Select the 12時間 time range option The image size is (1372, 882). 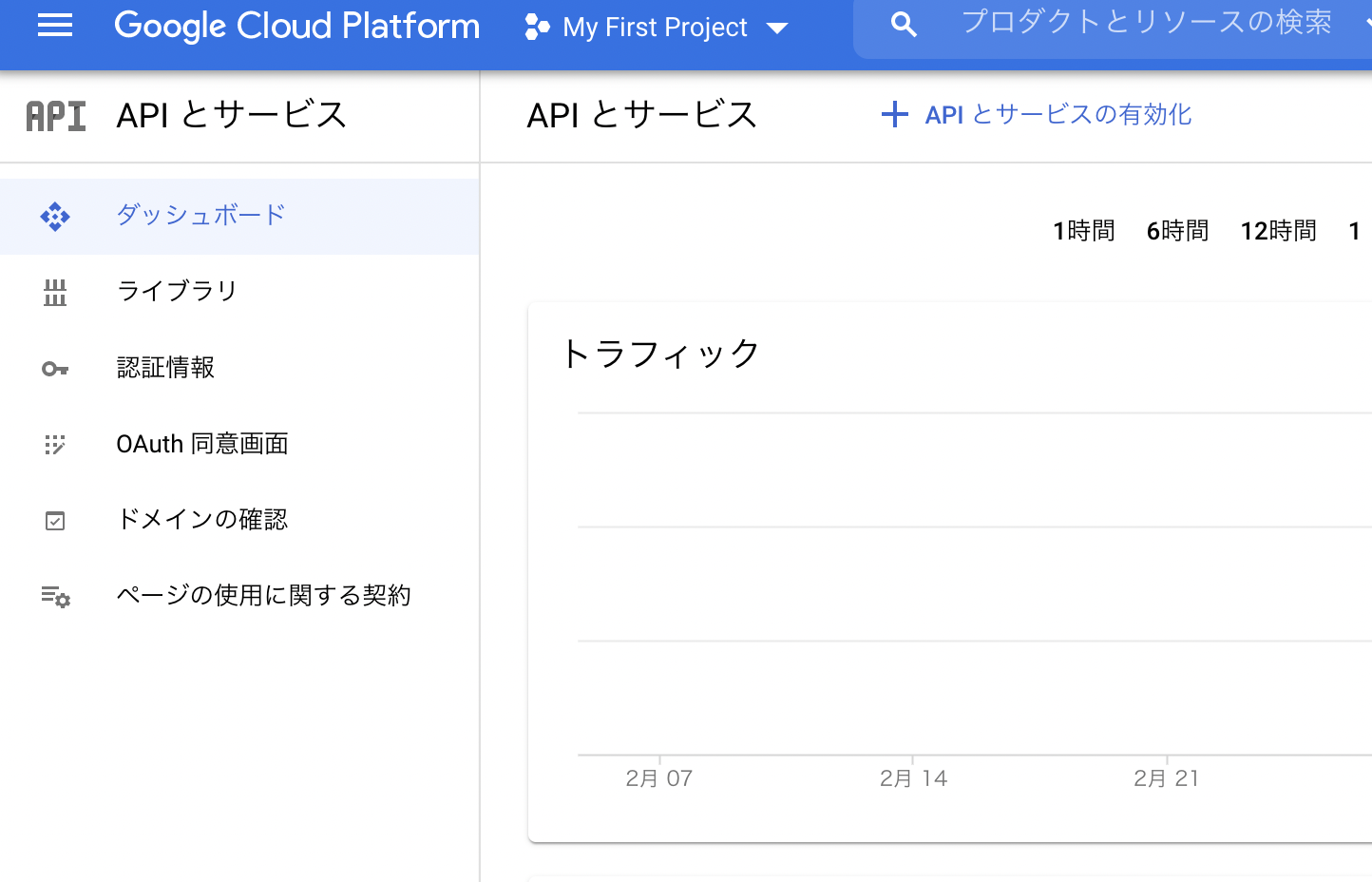click(1277, 230)
